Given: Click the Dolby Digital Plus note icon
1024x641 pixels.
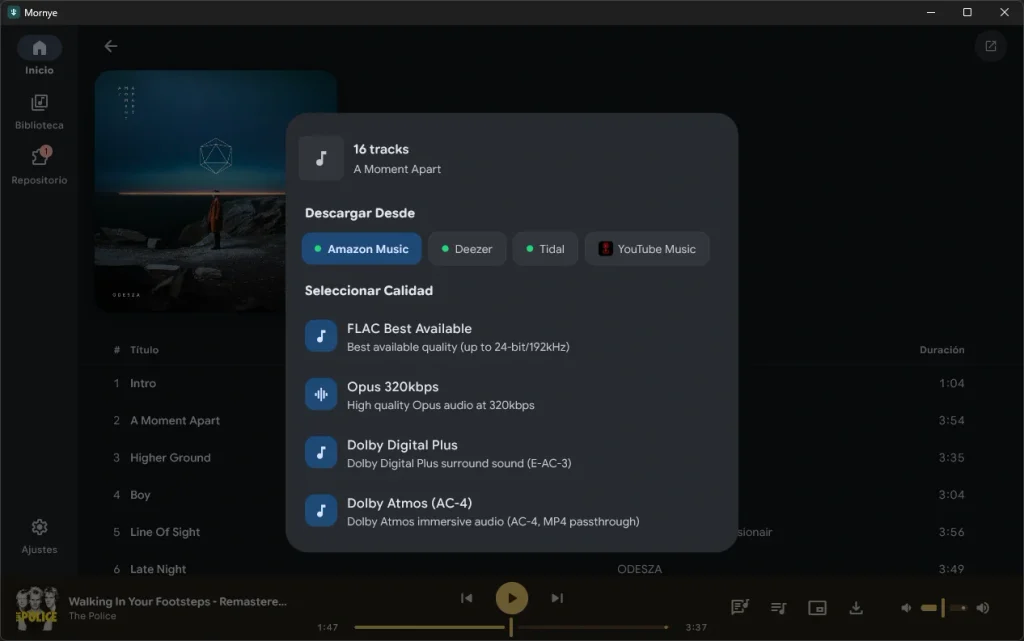Looking at the screenshot, I should 321,452.
